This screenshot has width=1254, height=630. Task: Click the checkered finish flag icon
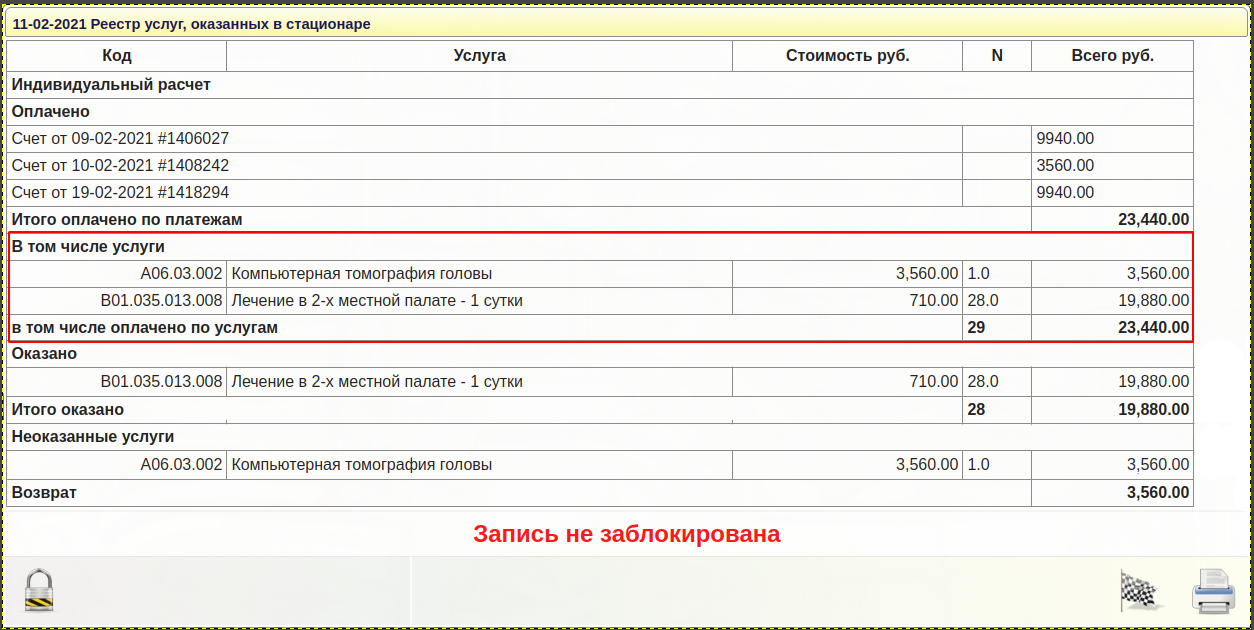(x=1140, y=590)
